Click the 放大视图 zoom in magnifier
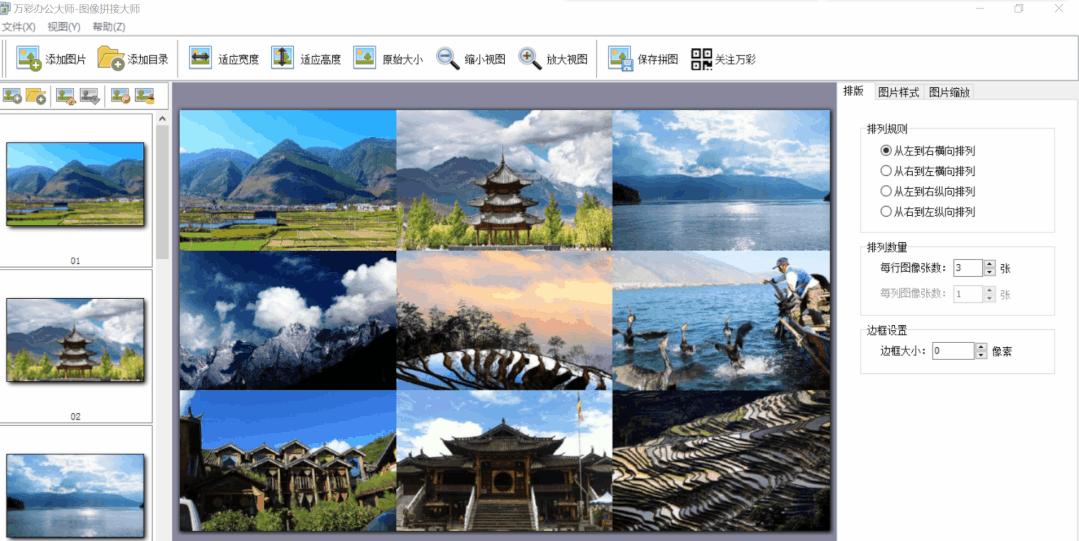 click(530, 59)
